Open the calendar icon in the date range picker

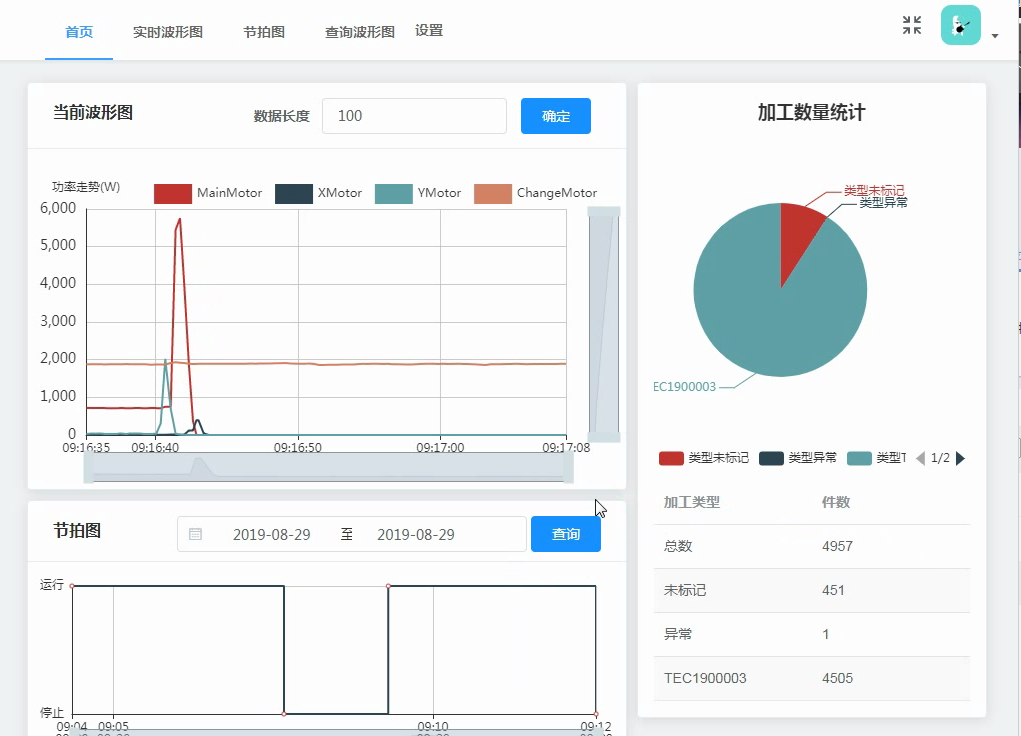click(195, 534)
